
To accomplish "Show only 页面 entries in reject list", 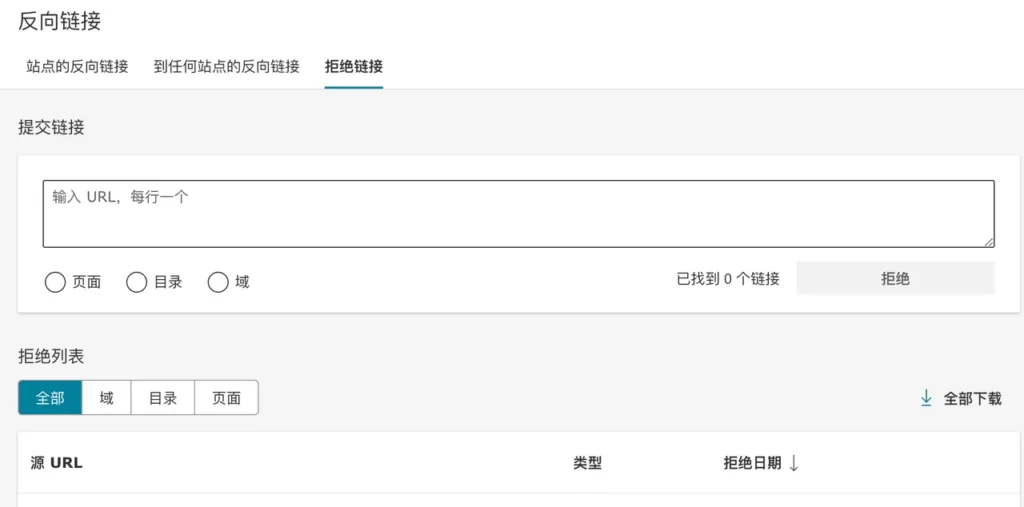I will point(227,398).
